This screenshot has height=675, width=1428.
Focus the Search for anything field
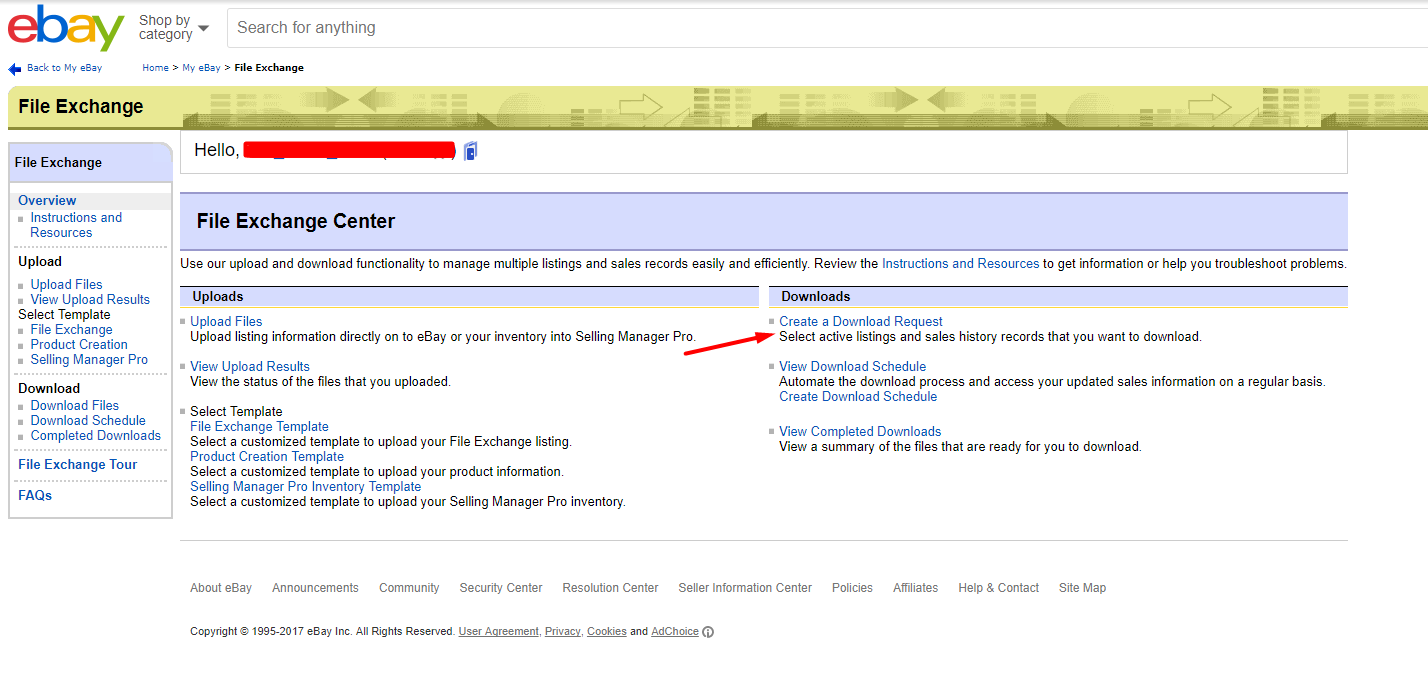[827, 28]
